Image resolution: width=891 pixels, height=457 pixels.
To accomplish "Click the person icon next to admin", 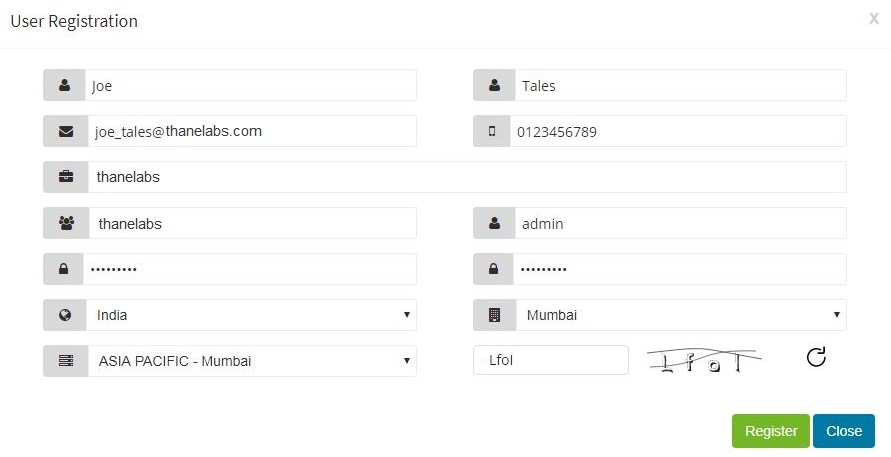I will click(494, 223).
